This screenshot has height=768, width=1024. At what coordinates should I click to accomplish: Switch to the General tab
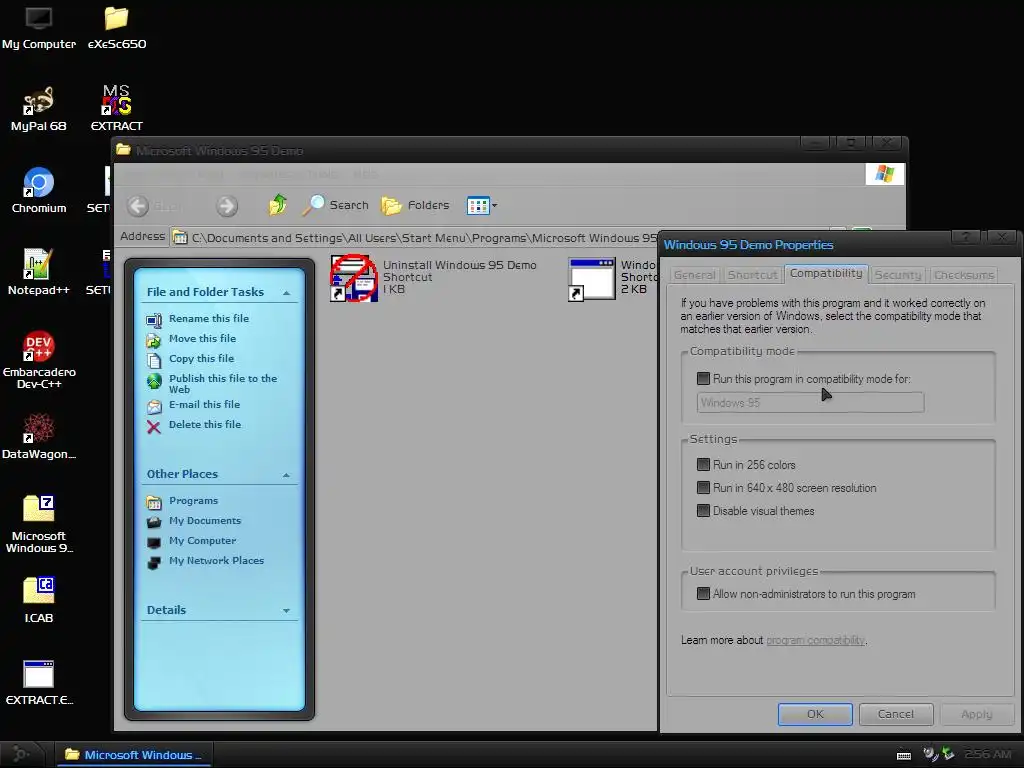point(694,275)
